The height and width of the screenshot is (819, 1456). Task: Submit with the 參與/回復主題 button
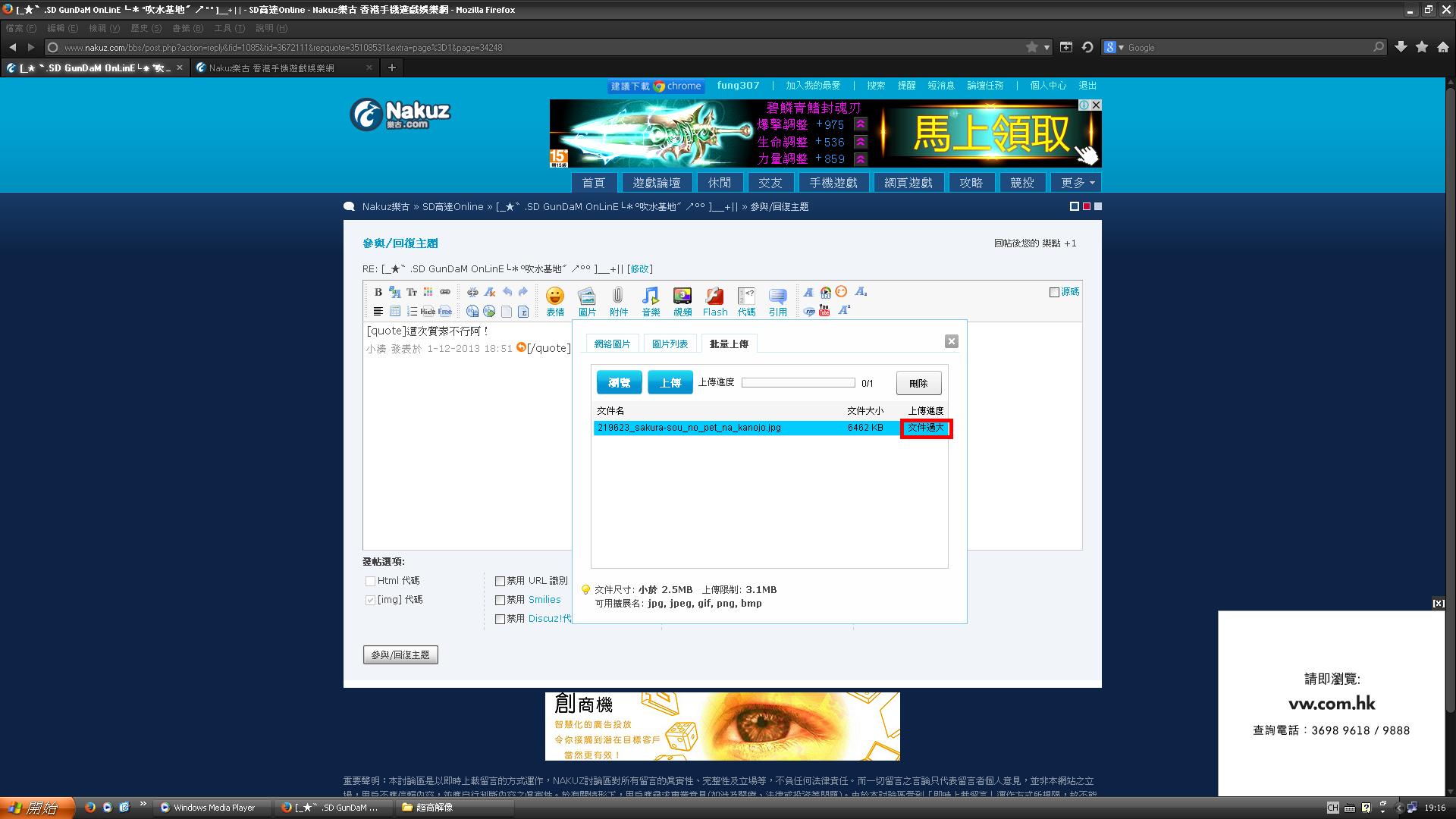coord(400,654)
